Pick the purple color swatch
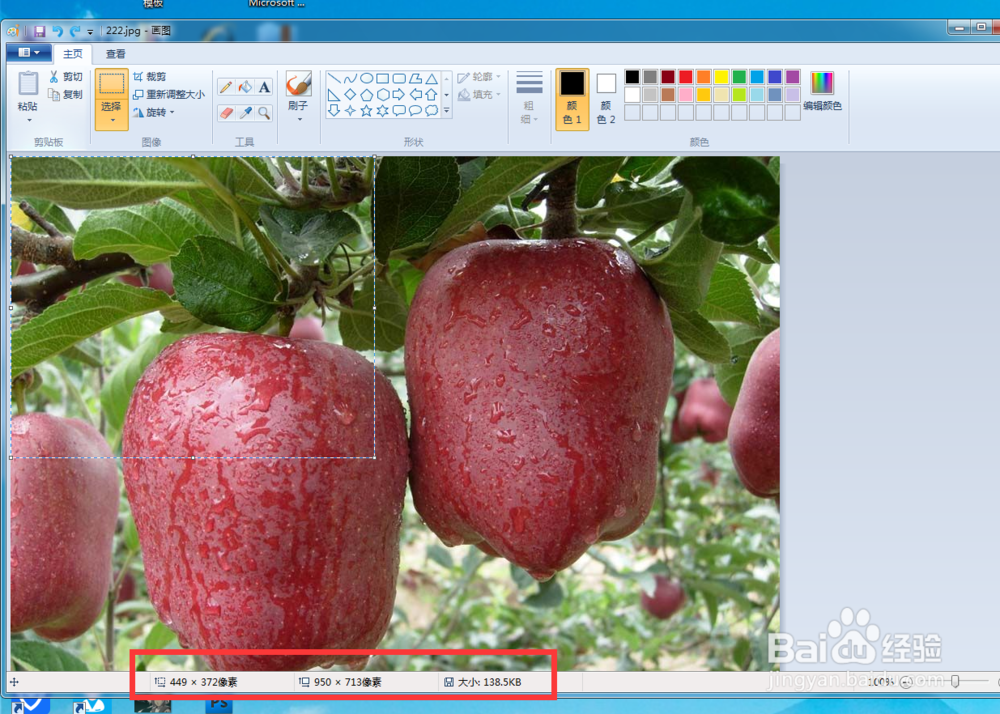Image resolution: width=1000 pixels, height=714 pixels. (x=793, y=77)
